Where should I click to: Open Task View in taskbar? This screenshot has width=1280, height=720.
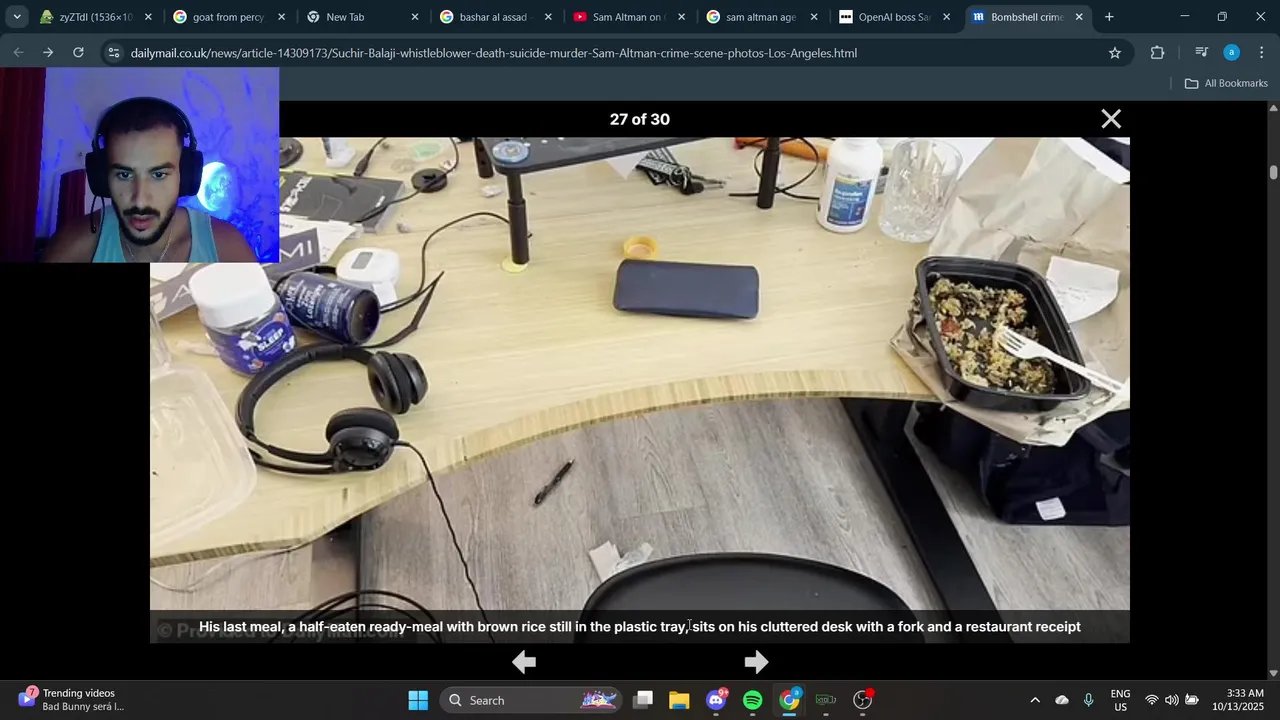(643, 700)
